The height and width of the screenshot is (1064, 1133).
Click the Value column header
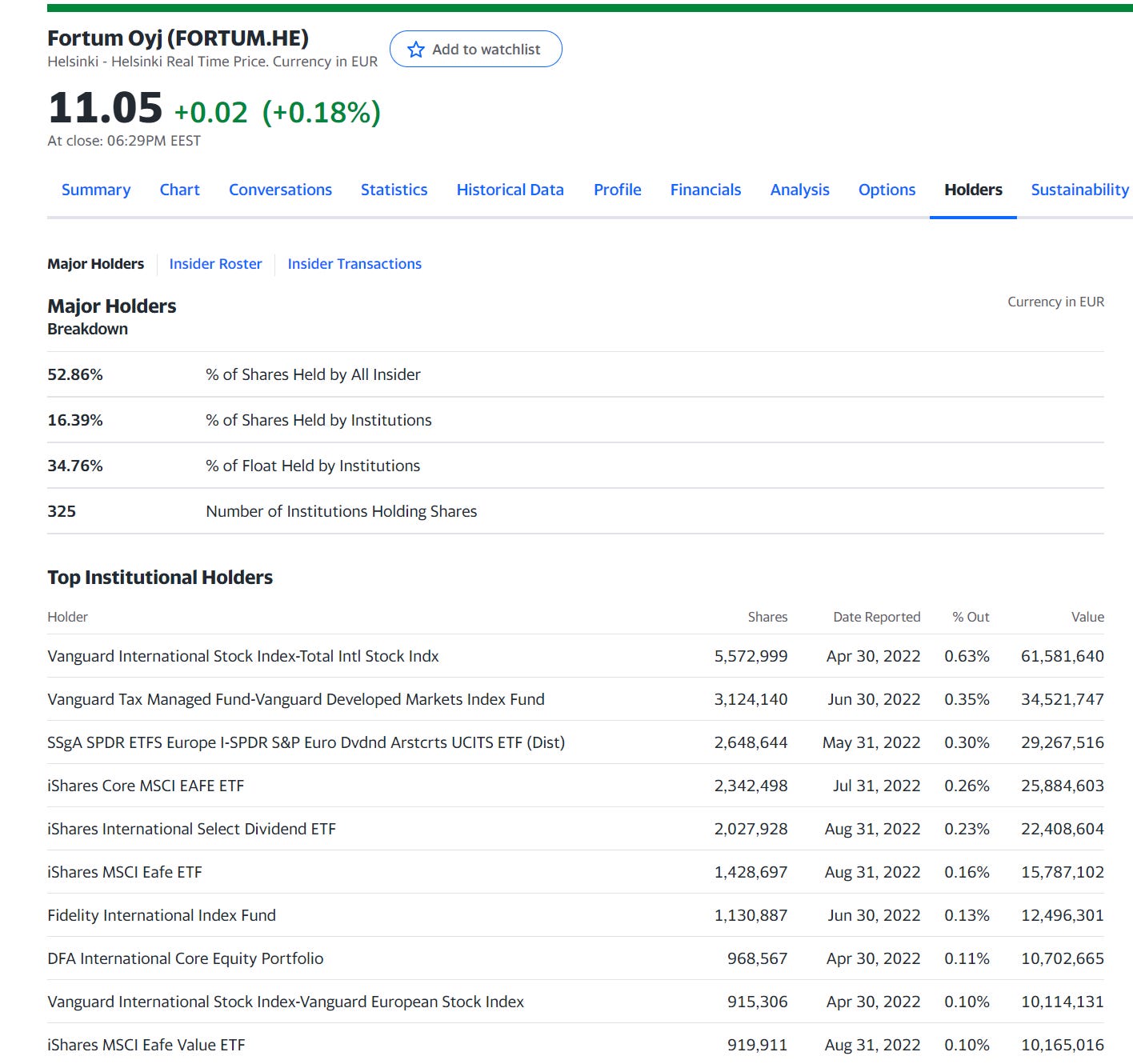pos(1087,617)
